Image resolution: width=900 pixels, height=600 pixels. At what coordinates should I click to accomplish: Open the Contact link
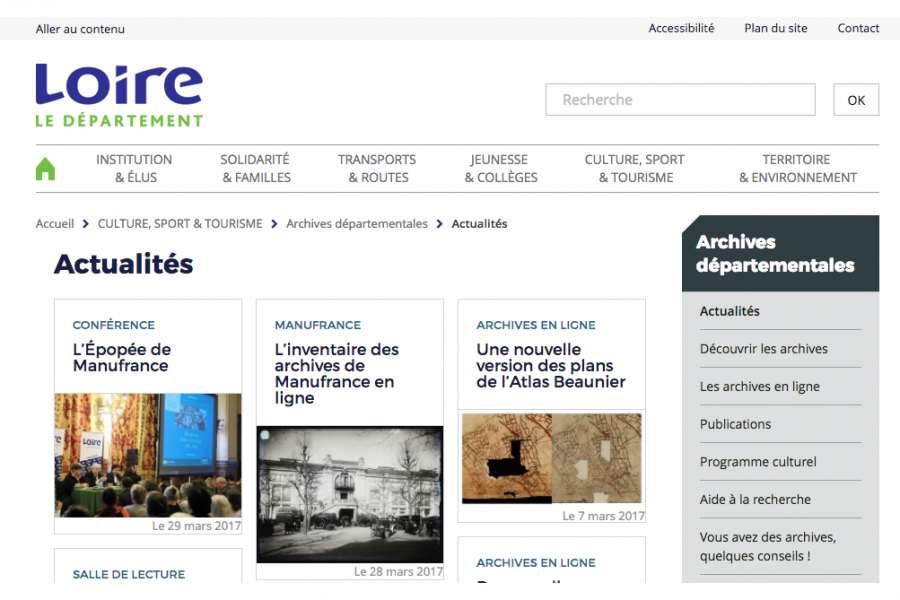(x=858, y=28)
